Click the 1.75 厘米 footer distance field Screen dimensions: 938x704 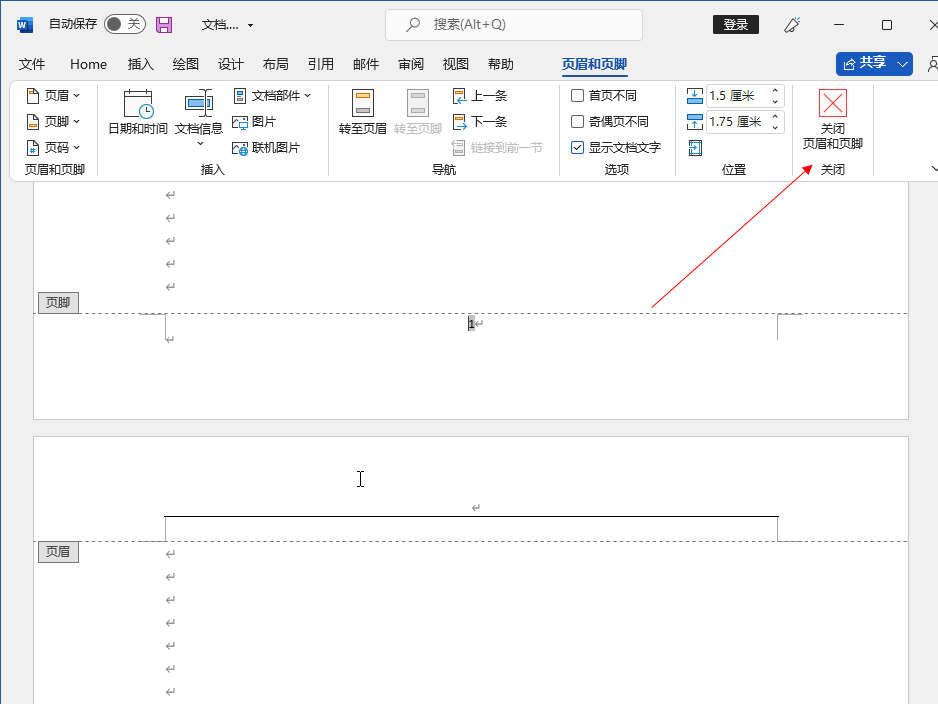tap(736, 122)
